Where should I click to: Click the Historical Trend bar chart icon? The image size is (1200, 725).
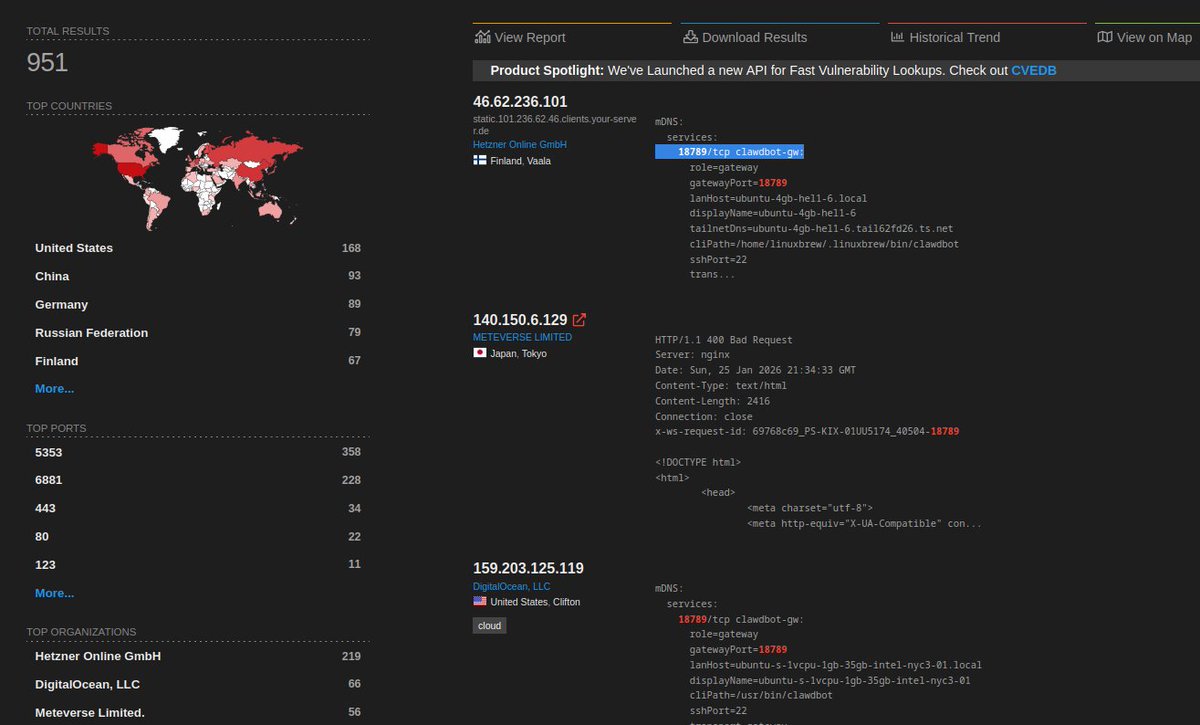point(897,37)
